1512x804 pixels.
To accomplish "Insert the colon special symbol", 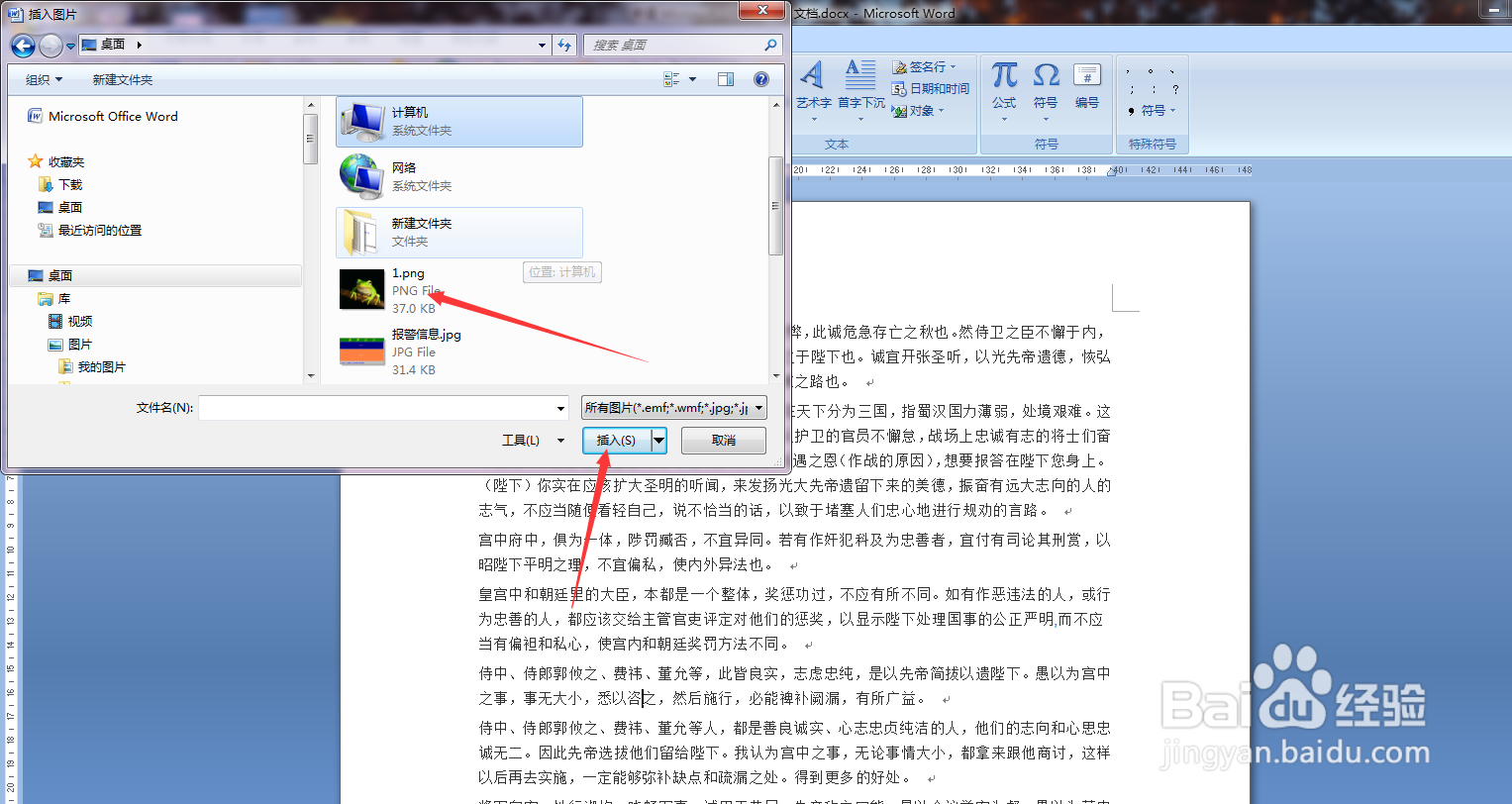I will (1152, 89).
